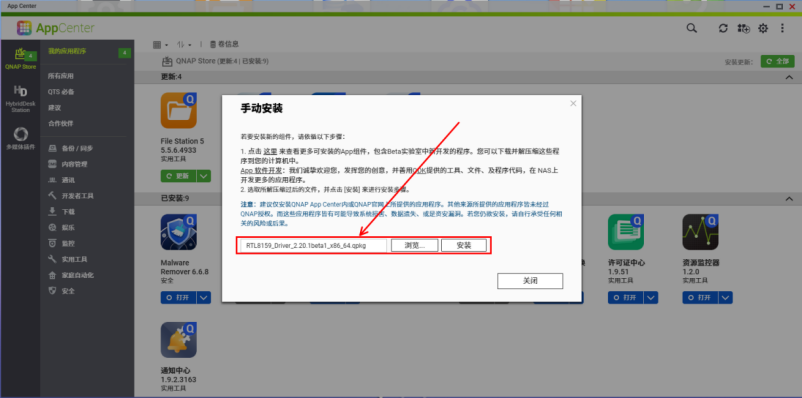The height and width of the screenshot is (398, 802).
Task: Select 合作伙伴 in the sidebar
Action: (61, 124)
